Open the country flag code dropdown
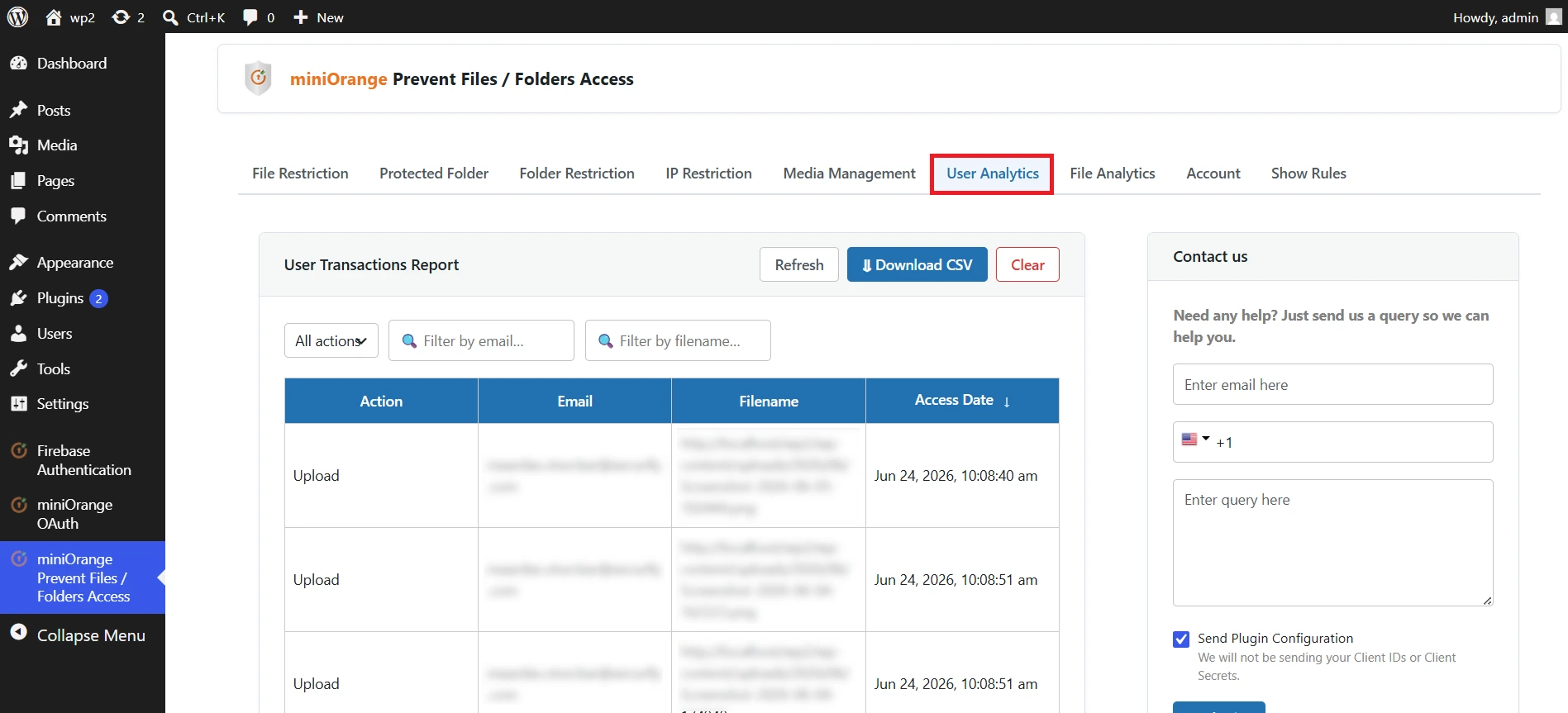 [x=1195, y=440]
